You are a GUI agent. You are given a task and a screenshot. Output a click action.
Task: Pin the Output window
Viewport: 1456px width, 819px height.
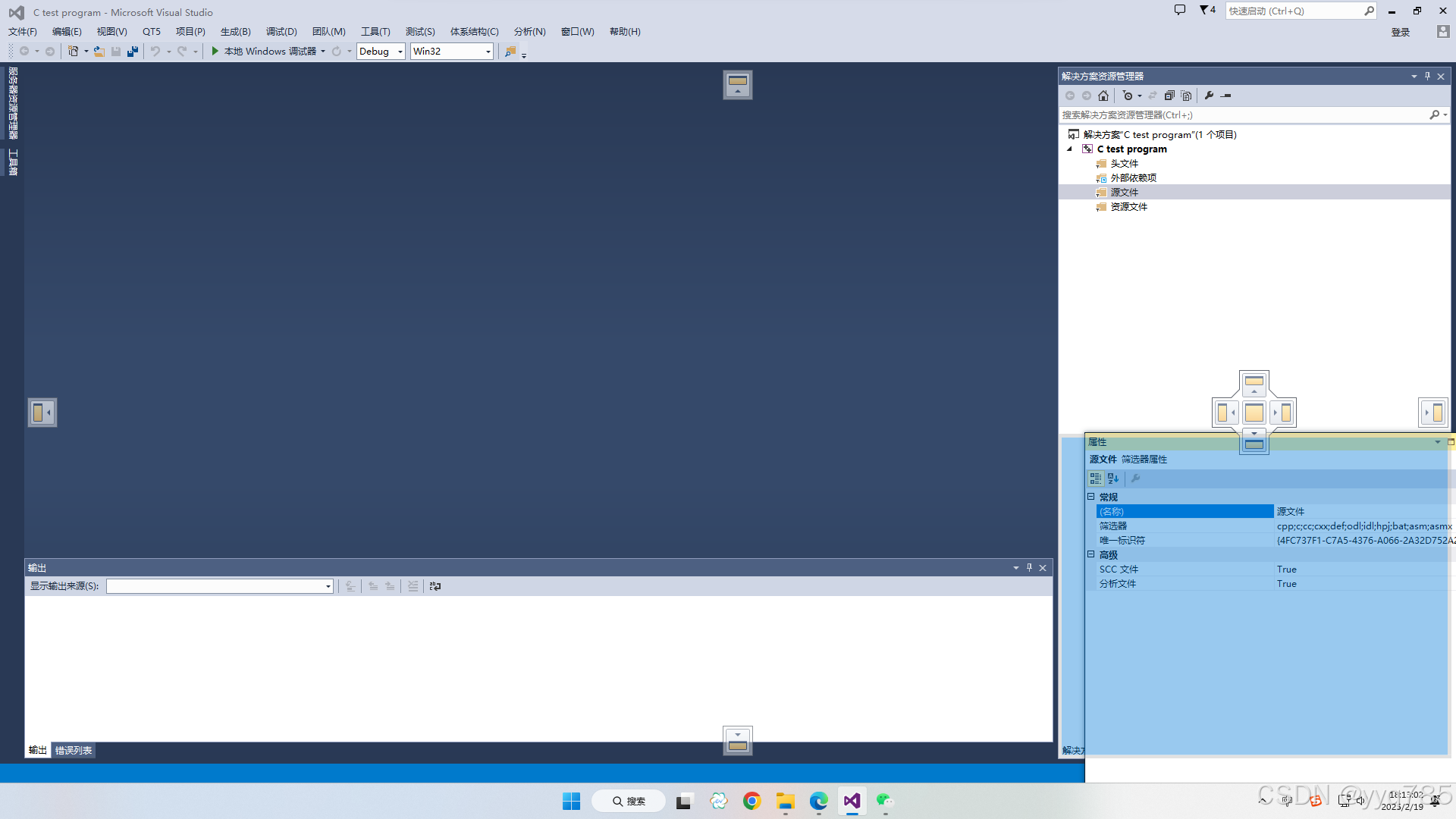click(x=1029, y=567)
